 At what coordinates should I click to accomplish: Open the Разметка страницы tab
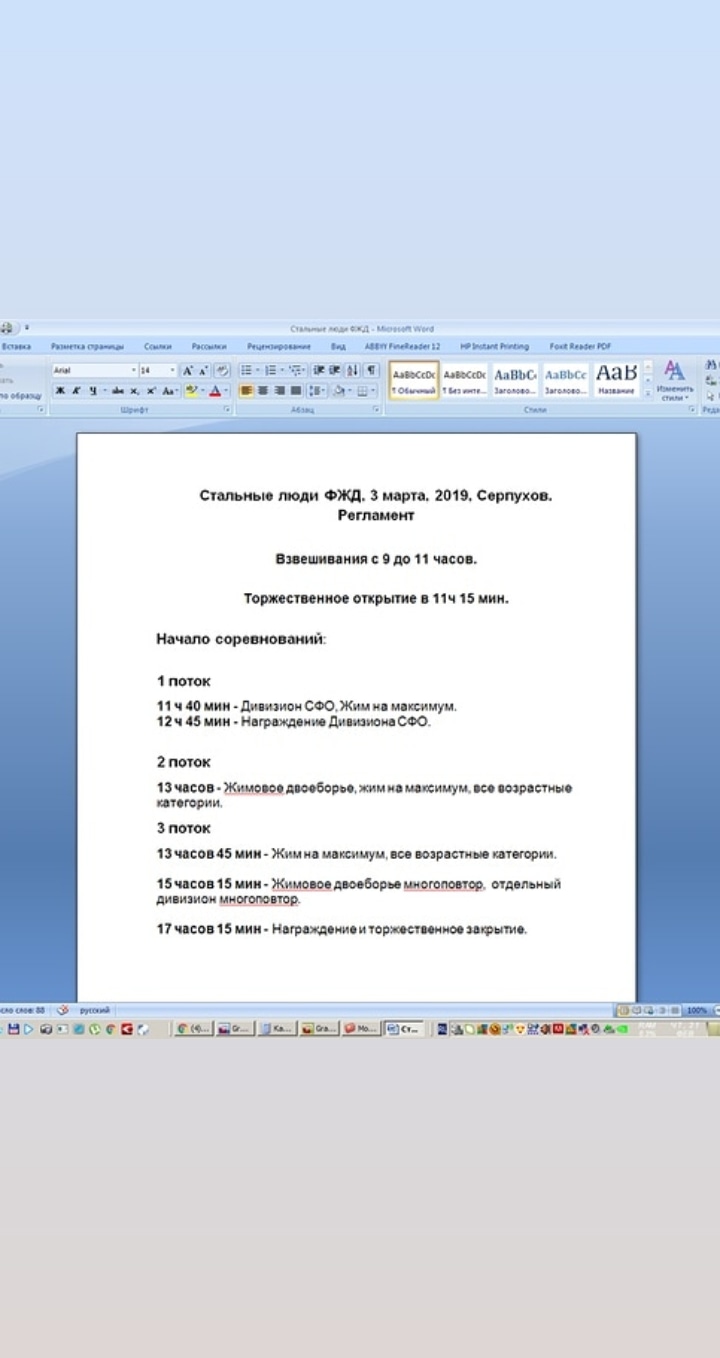[x=88, y=346]
